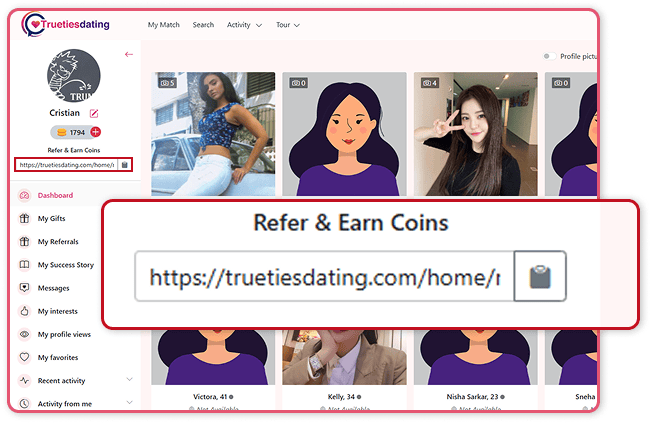Click the red plus add-coins icon
Viewport: 651px width, 423px height.
coord(95,132)
